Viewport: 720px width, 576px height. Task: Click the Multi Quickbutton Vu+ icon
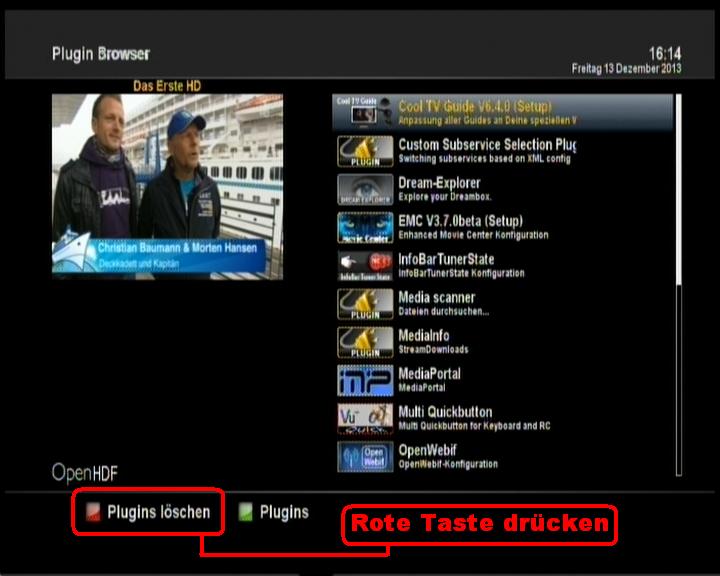pyautogui.click(x=364, y=418)
